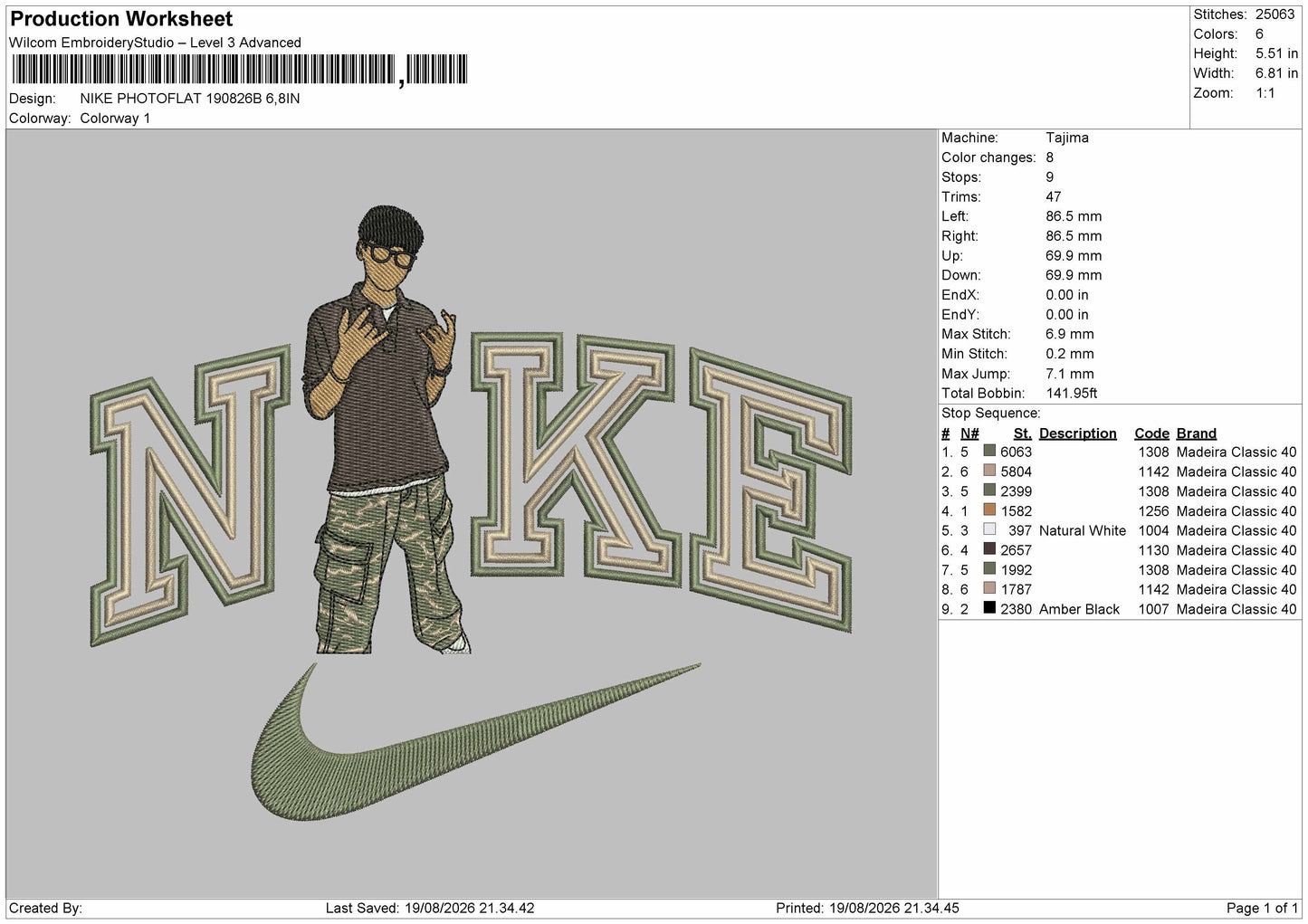Click the green swatch in stop row 1
Image resolution: width=1308 pixels, height=924 pixels.
click(989, 451)
